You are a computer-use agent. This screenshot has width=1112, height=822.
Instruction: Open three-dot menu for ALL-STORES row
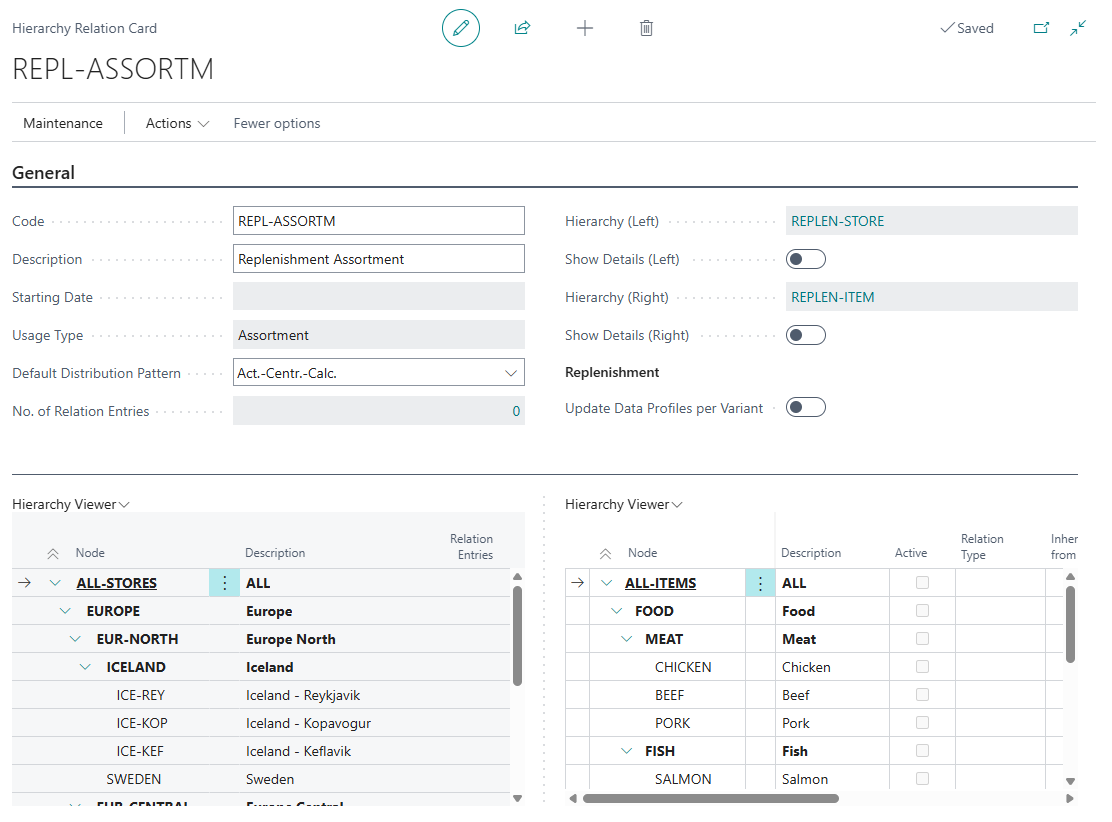[225, 583]
